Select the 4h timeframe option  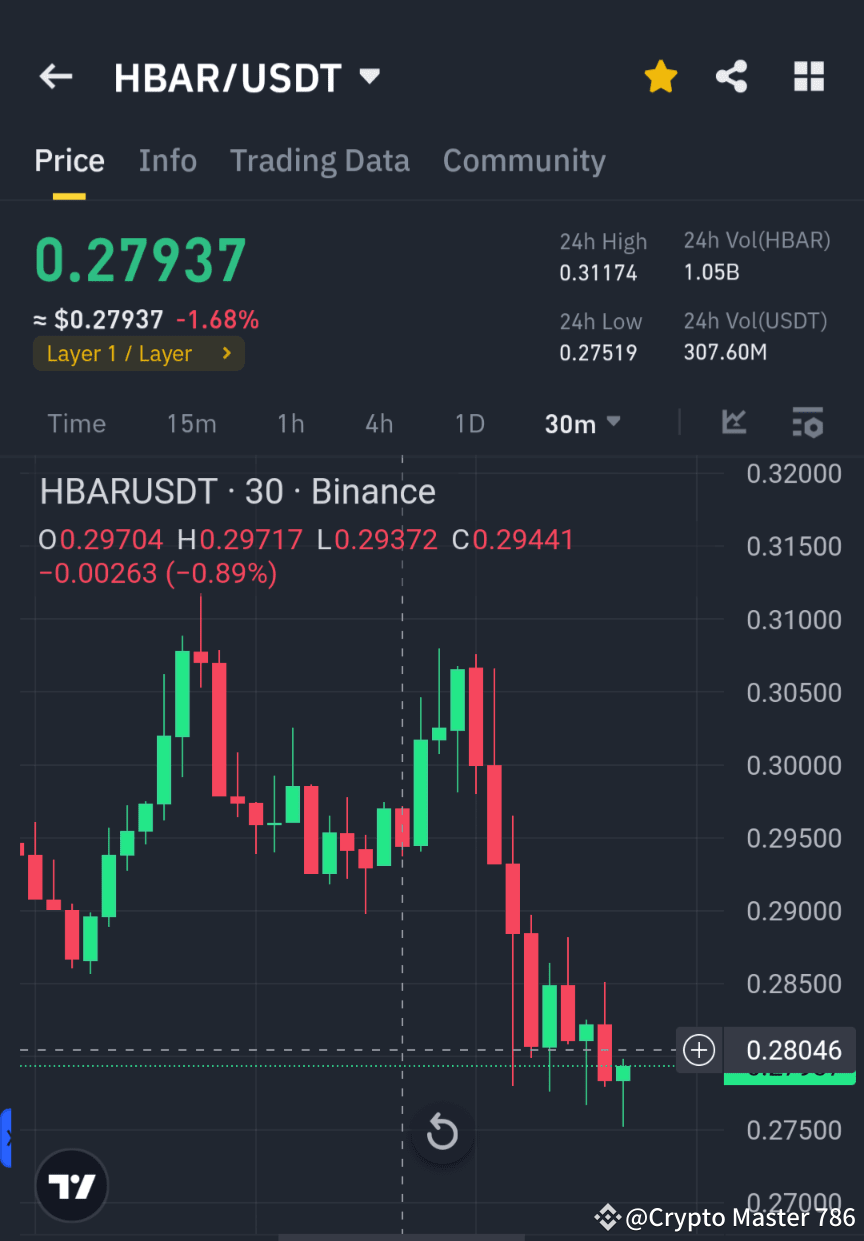pos(378,423)
